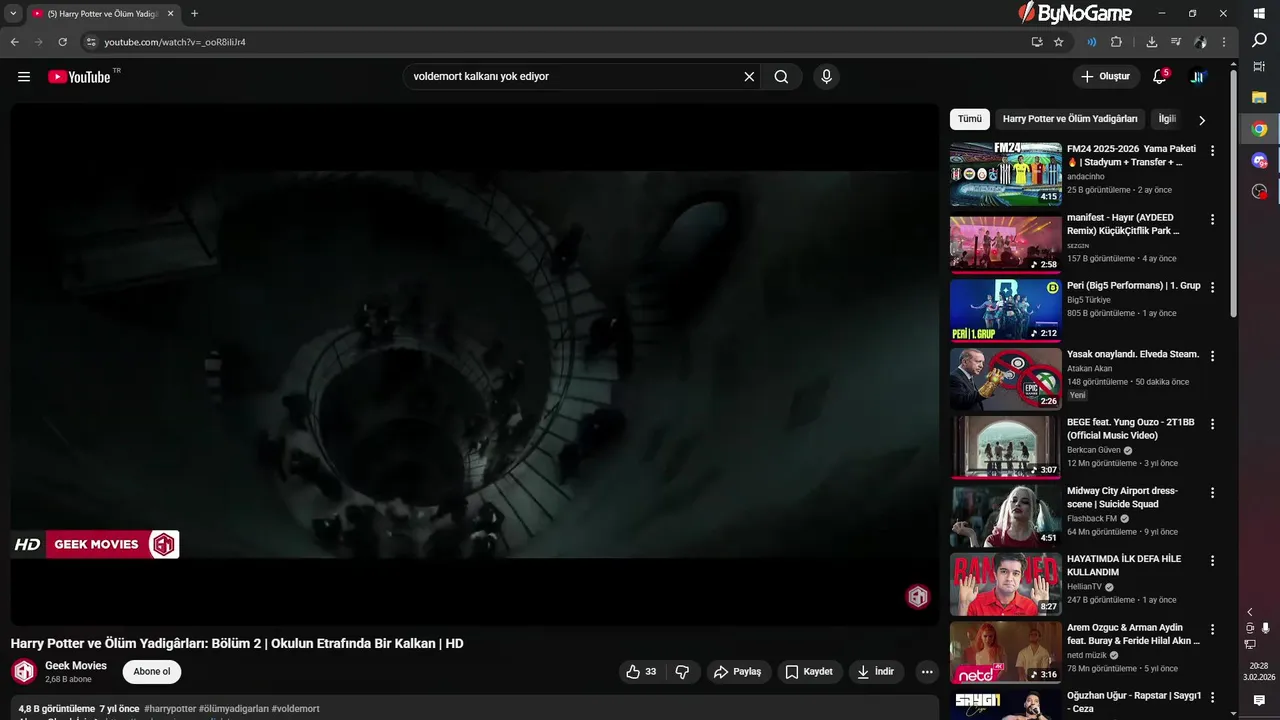The height and width of the screenshot is (720, 1280).
Task: Open the Windows notification center icon
Action: tap(1260, 701)
